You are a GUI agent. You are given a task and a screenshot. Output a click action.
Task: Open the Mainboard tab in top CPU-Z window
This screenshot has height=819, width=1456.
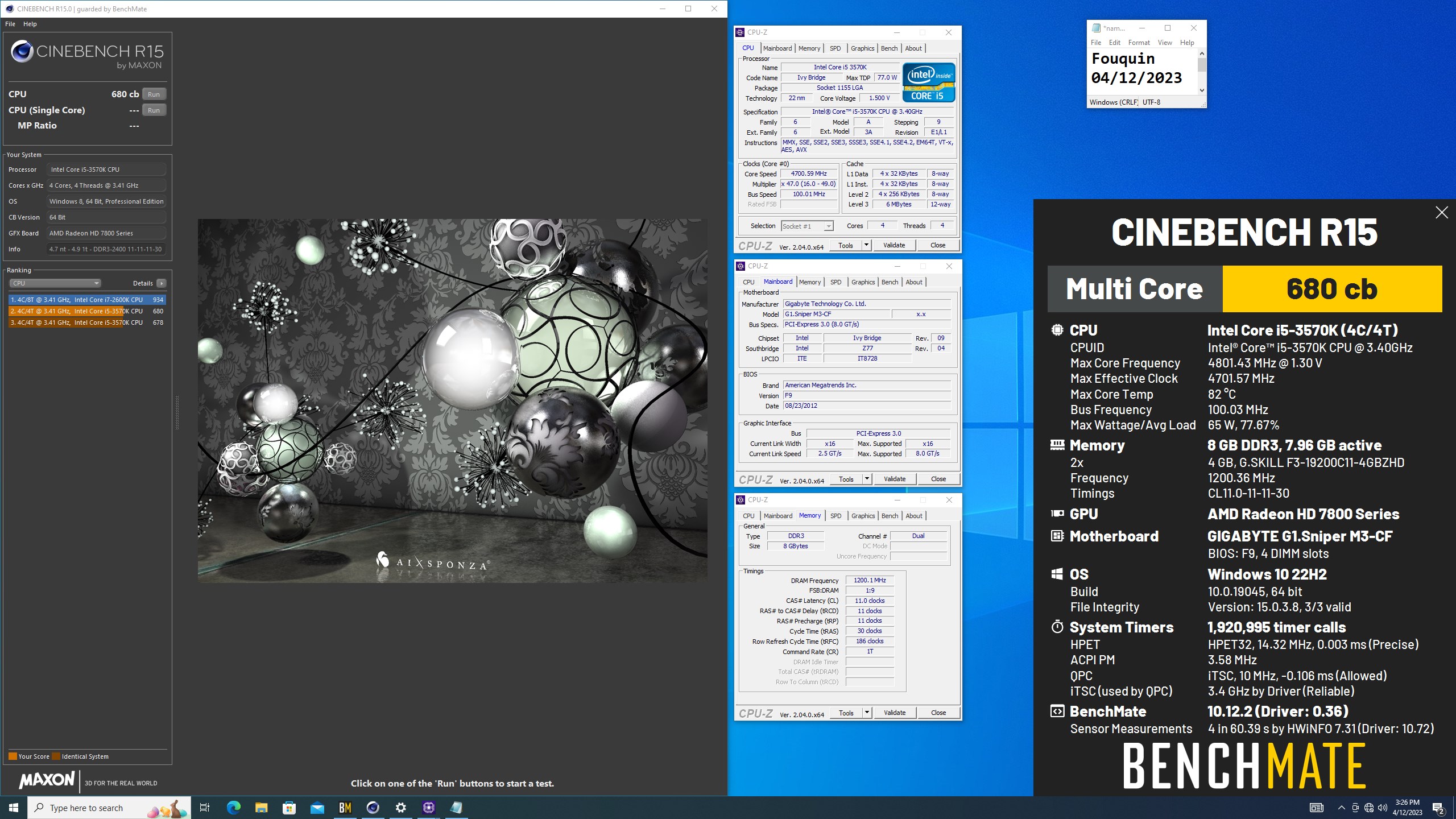point(777,48)
